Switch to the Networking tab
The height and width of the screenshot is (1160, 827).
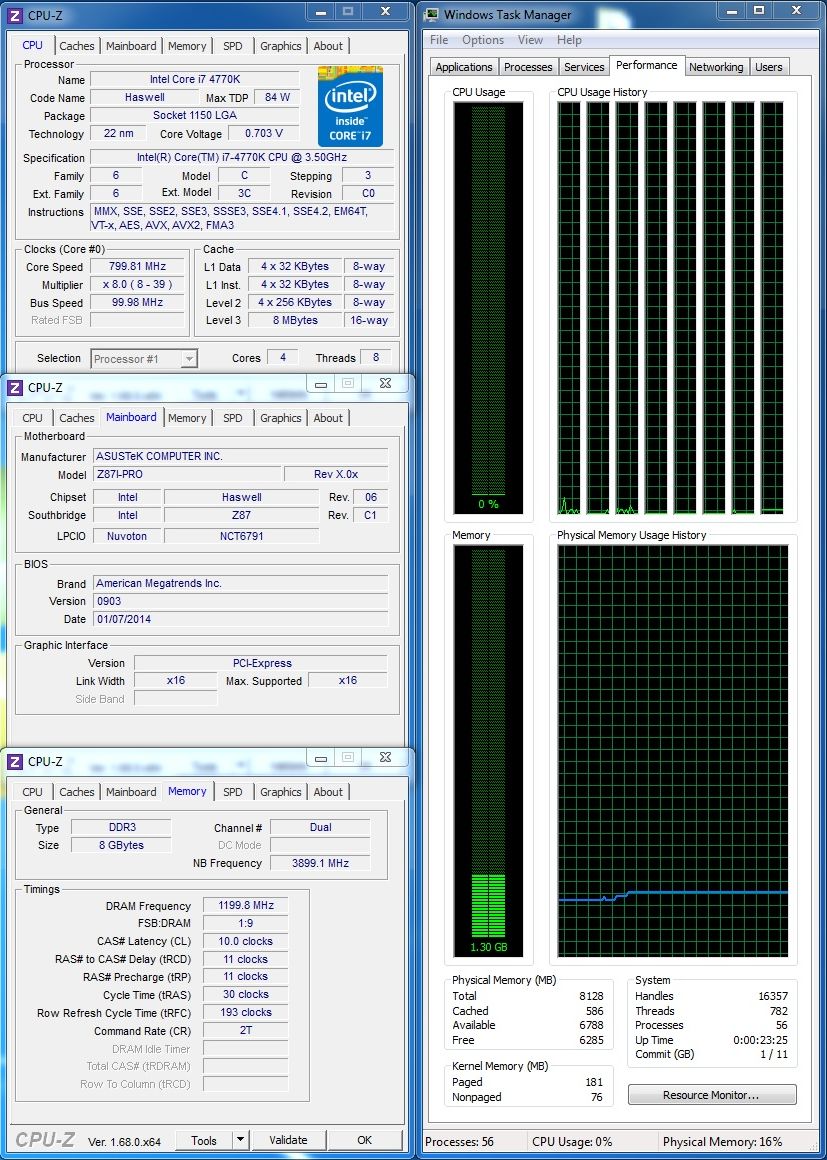pyautogui.click(x=716, y=67)
